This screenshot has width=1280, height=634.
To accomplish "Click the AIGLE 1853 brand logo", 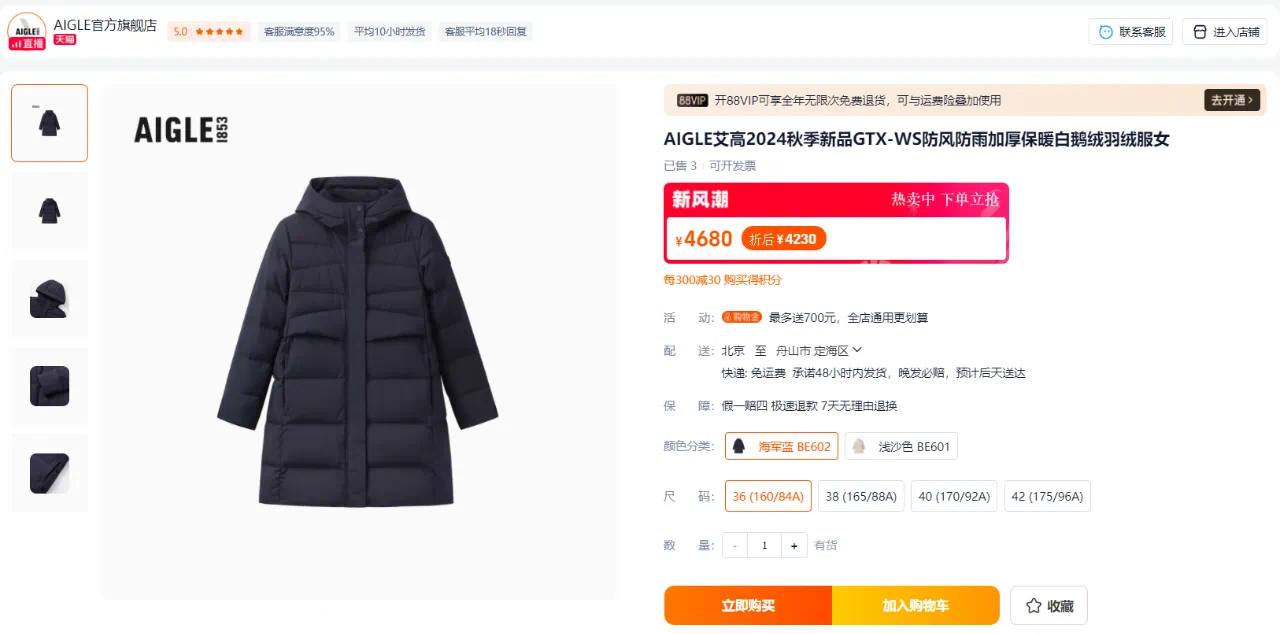I will click(182, 130).
